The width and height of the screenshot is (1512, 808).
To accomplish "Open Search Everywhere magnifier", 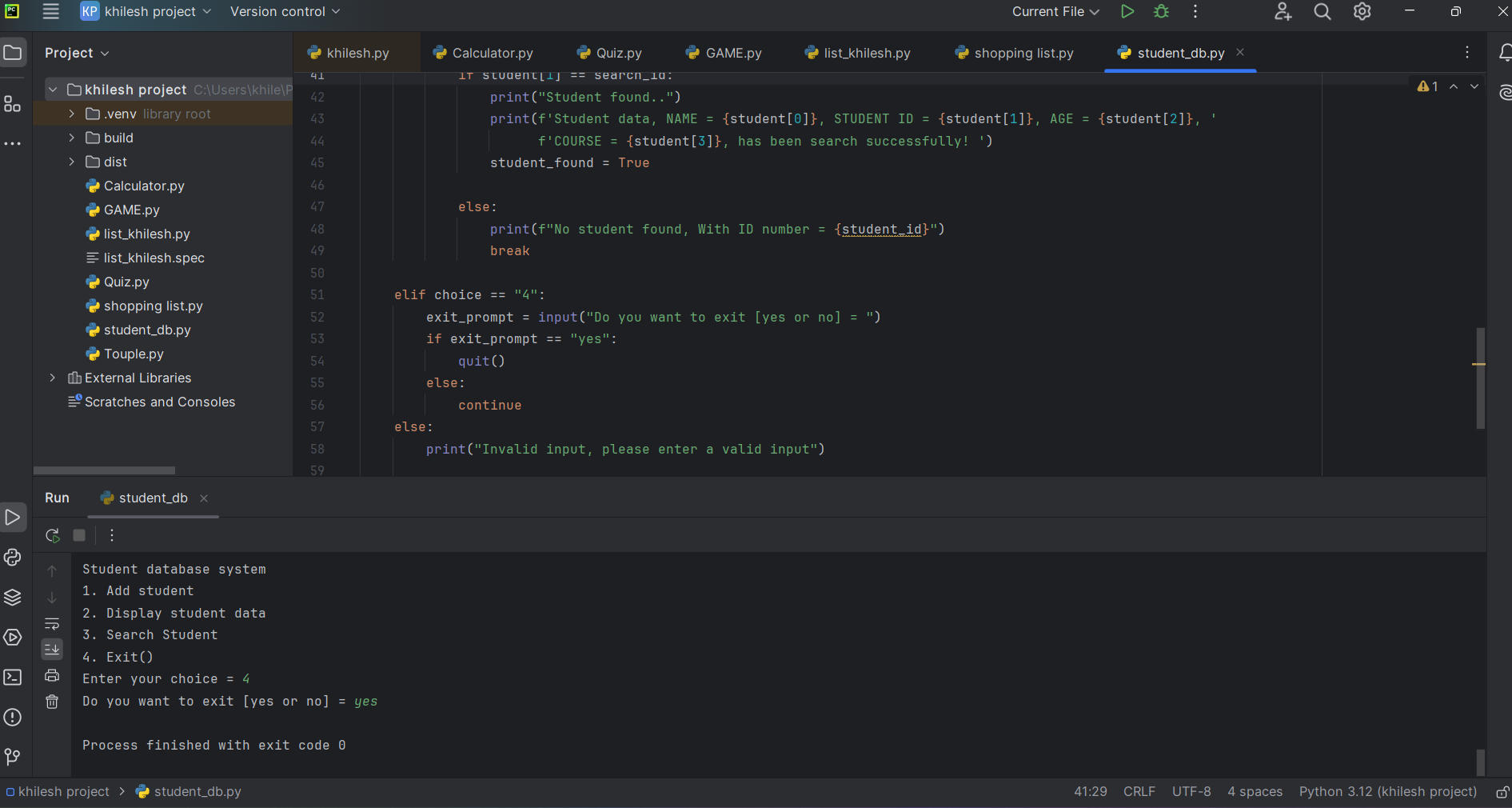I will (1323, 11).
